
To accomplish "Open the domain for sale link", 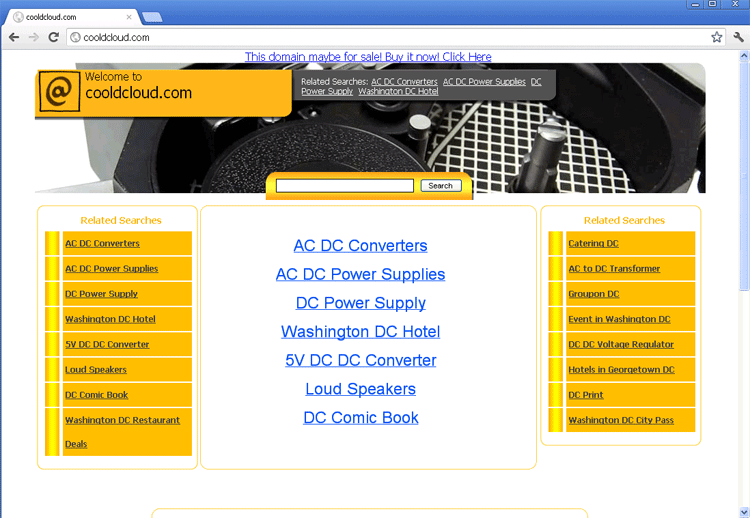I will 368,57.
